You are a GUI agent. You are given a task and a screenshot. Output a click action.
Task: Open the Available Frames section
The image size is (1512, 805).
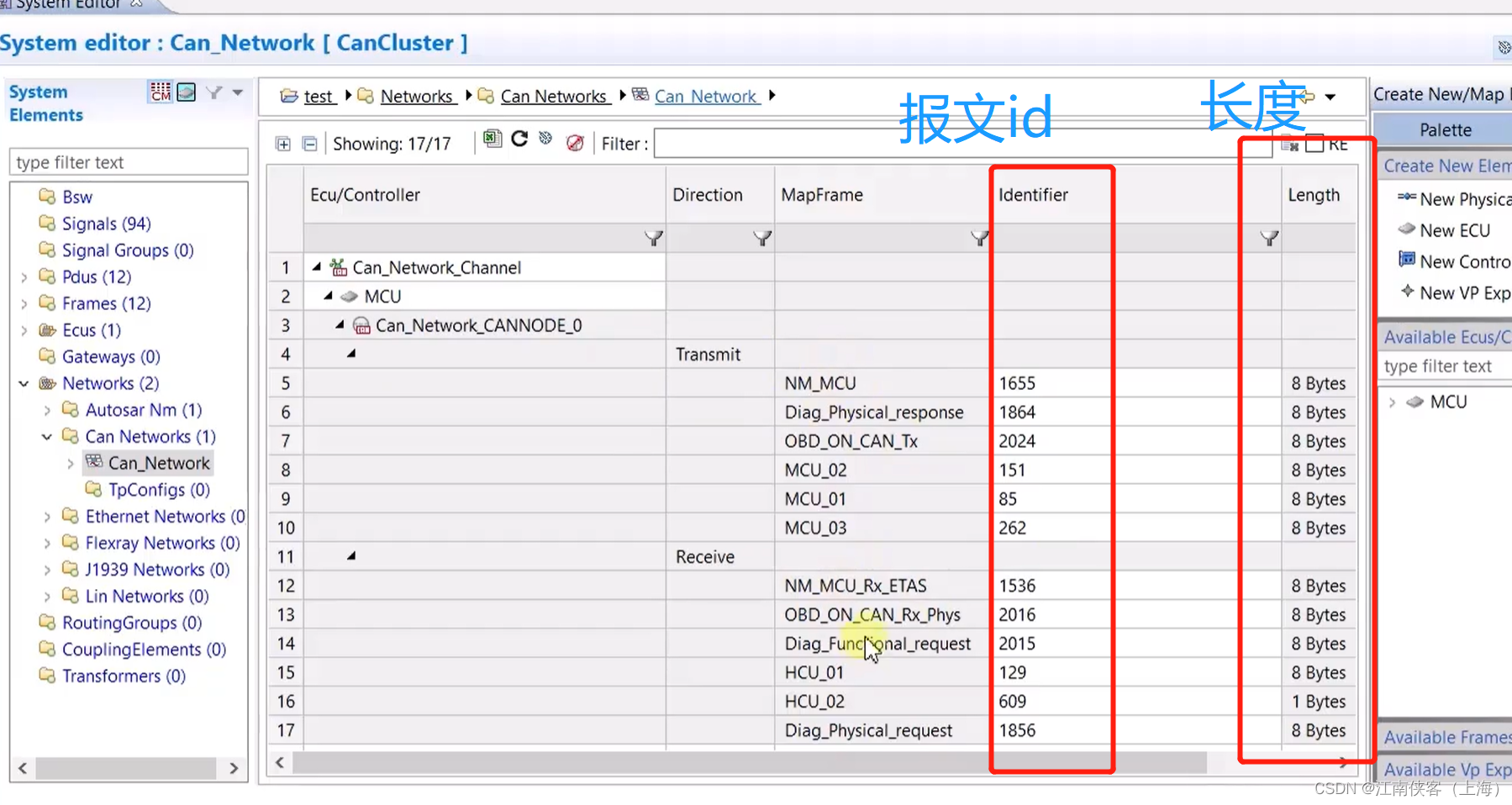(1446, 737)
